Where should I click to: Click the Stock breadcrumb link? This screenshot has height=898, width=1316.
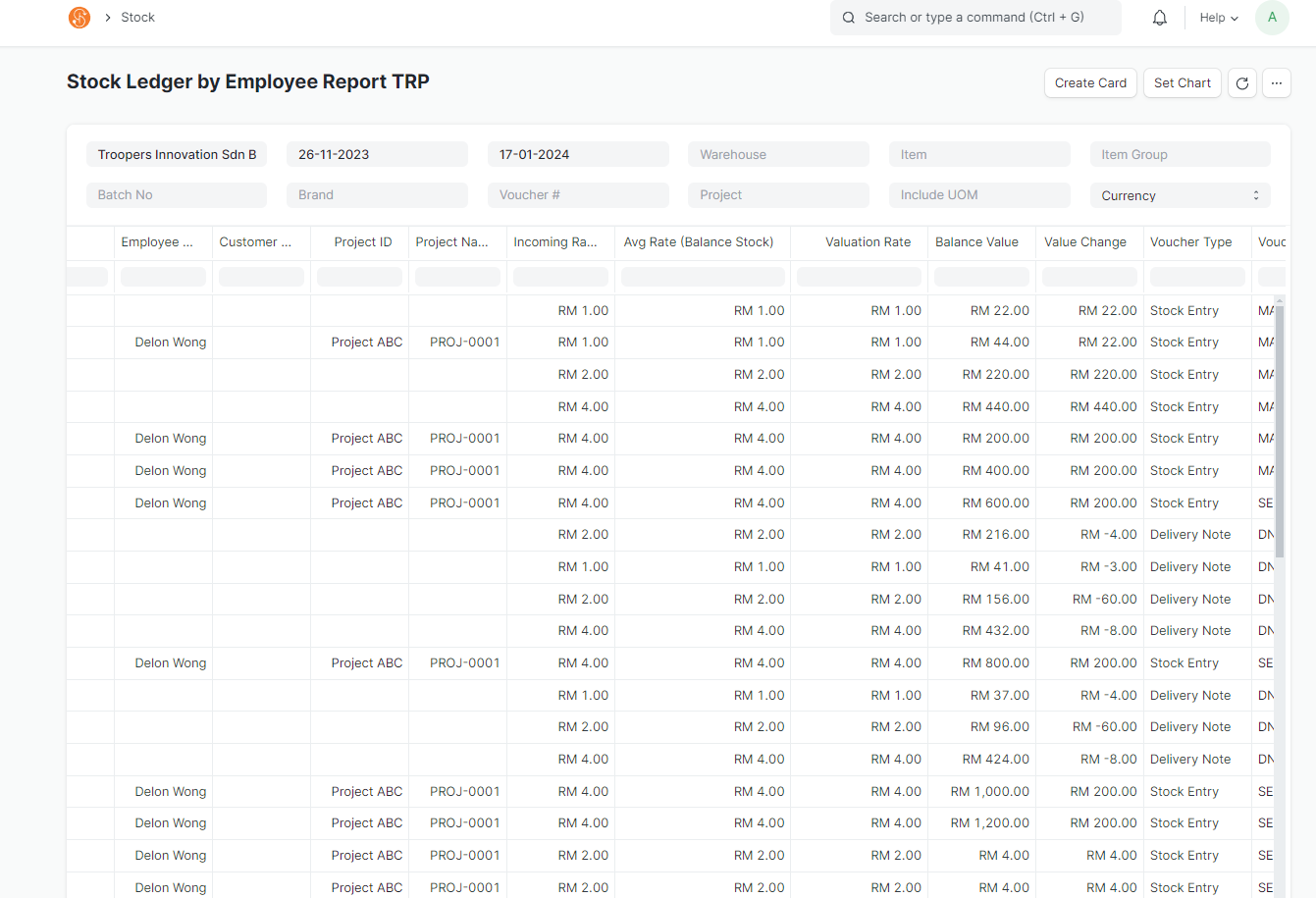coord(137,18)
